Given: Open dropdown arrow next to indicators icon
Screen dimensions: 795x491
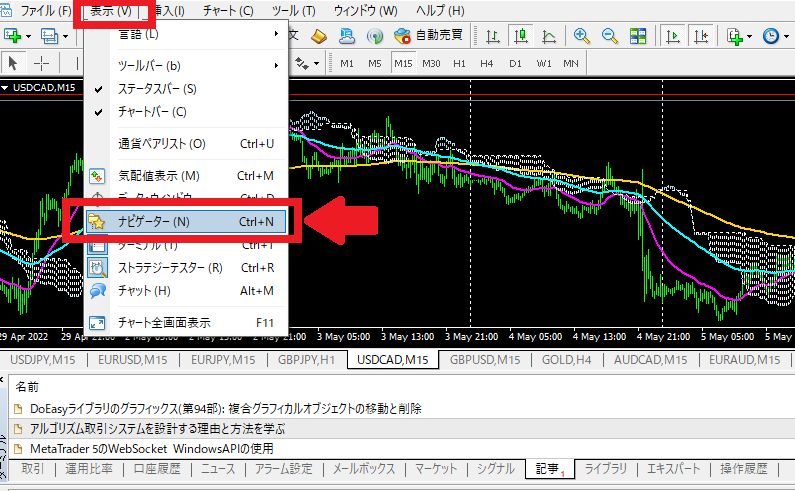Looking at the screenshot, I should click(x=749, y=36).
